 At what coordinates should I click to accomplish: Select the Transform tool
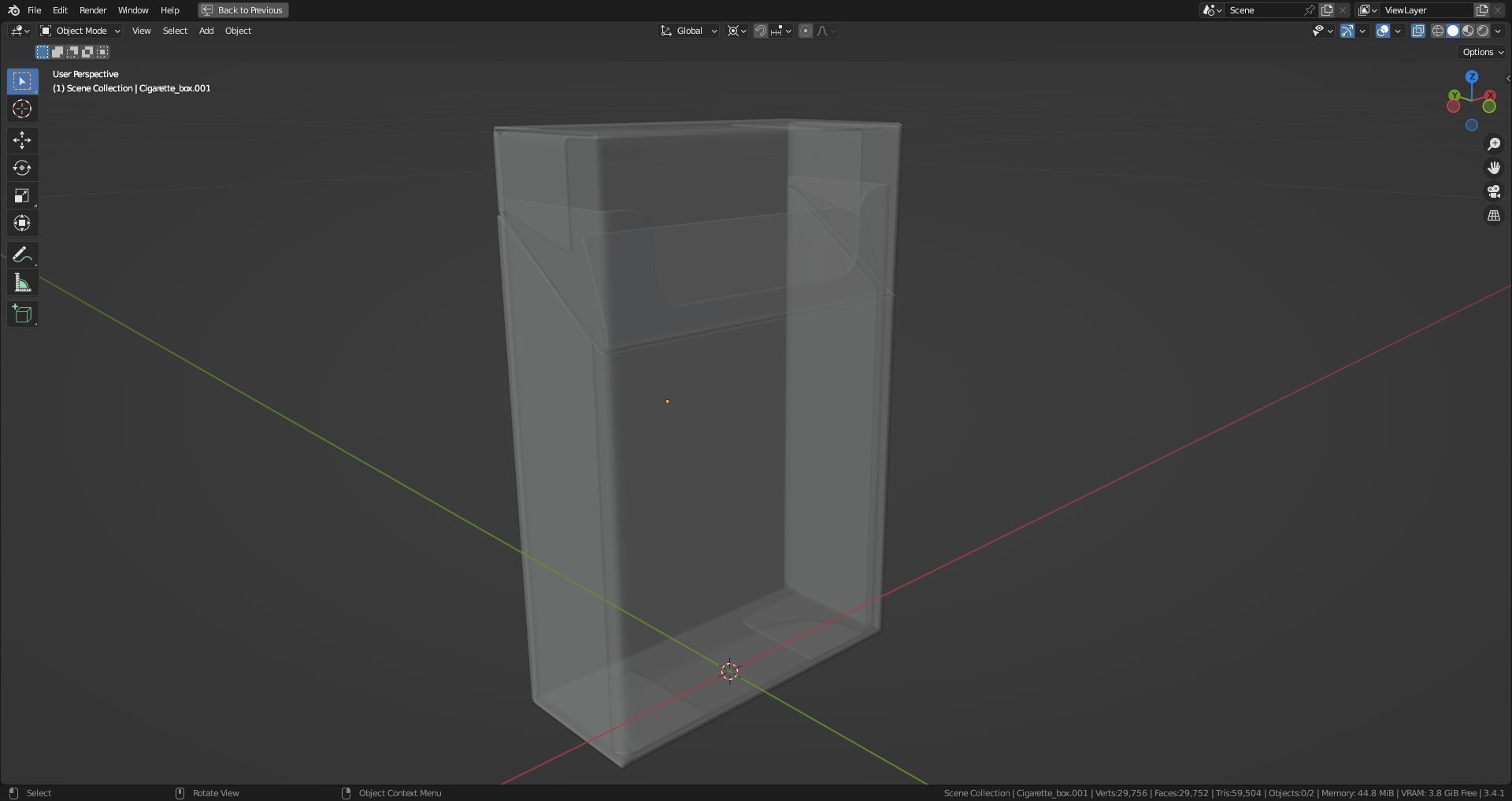pyautogui.click(x=22, y=223)
